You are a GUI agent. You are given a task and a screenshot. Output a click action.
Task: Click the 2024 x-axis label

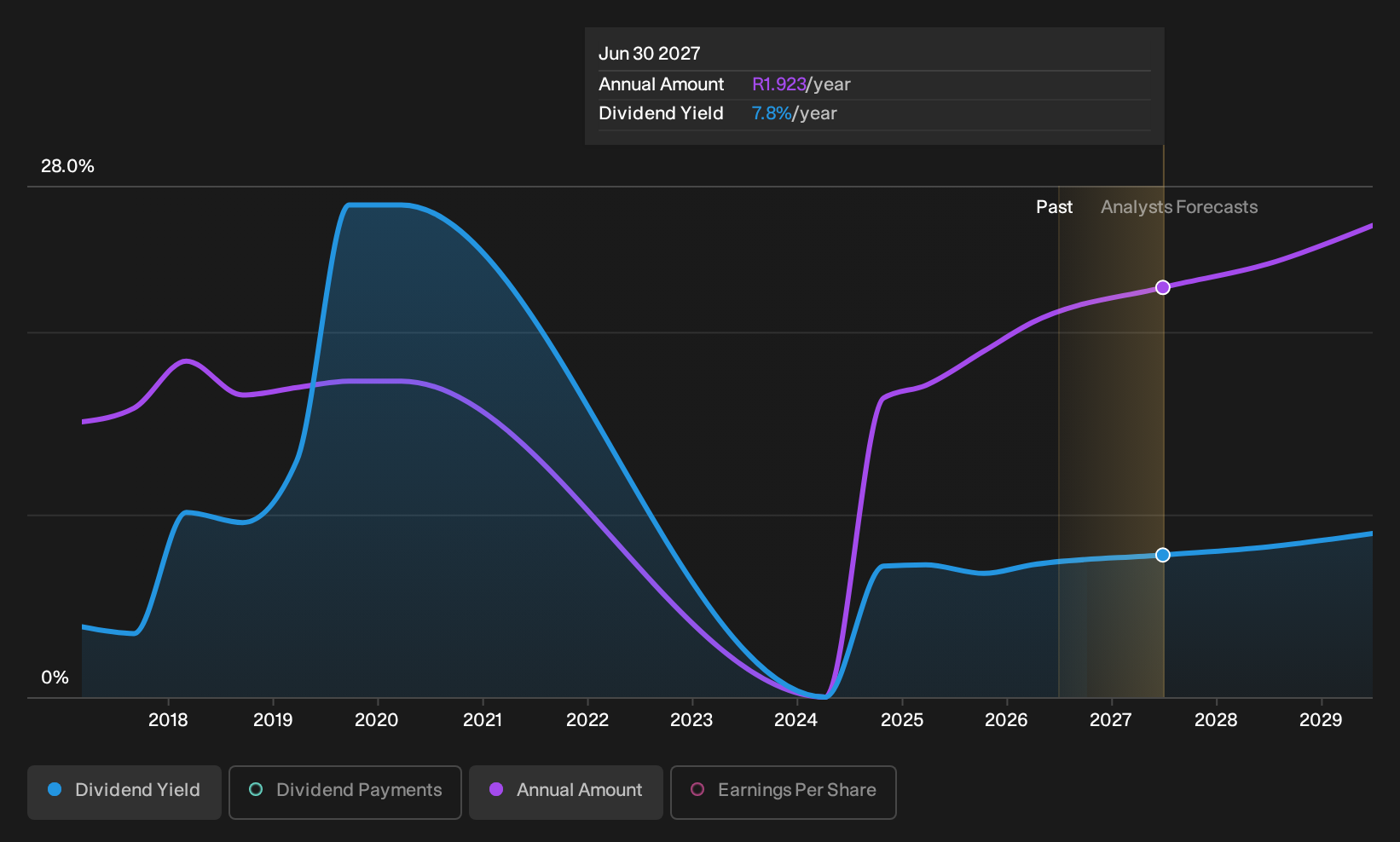[795, 720]
